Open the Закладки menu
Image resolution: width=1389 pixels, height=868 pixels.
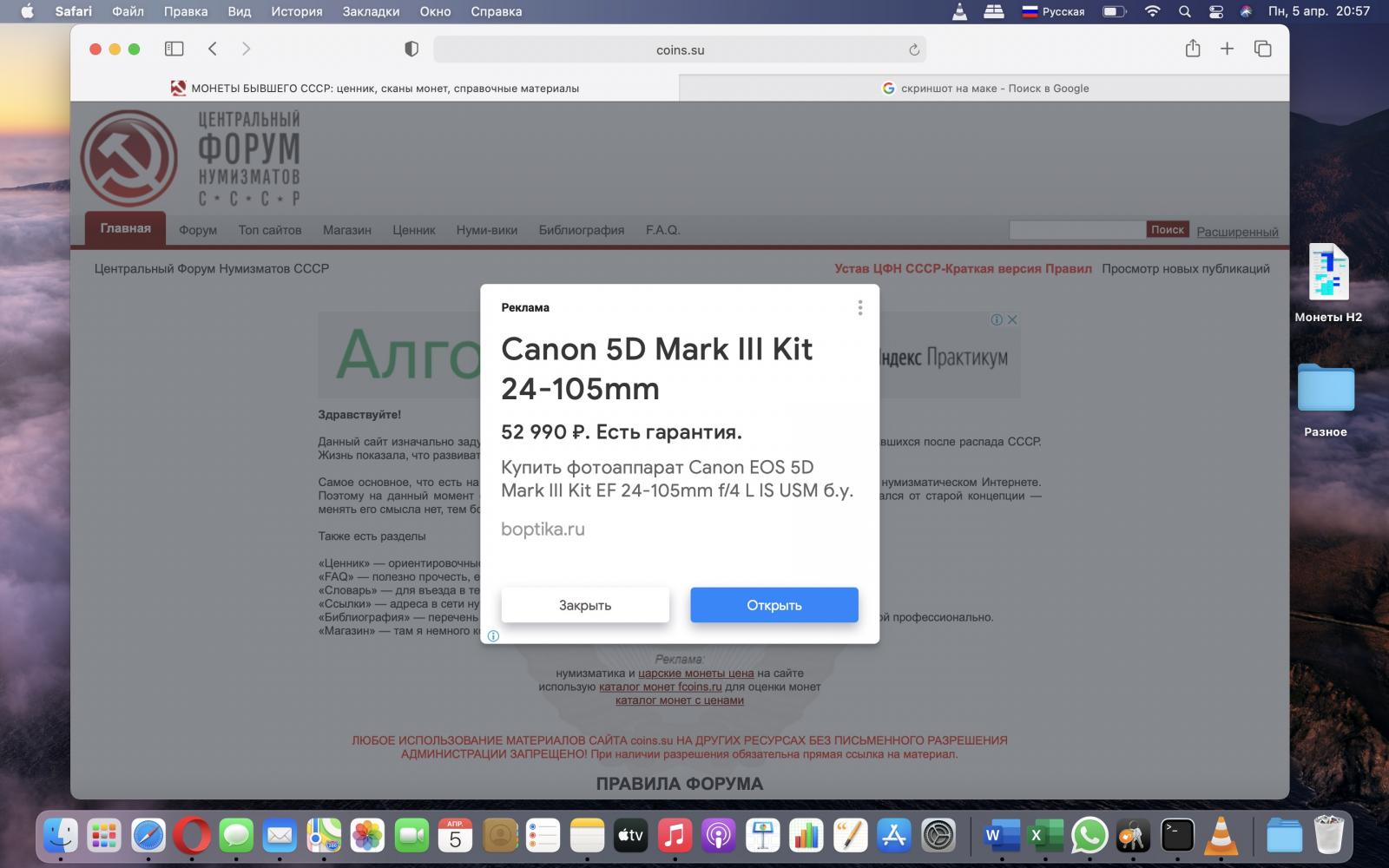[x=371, y=11]
